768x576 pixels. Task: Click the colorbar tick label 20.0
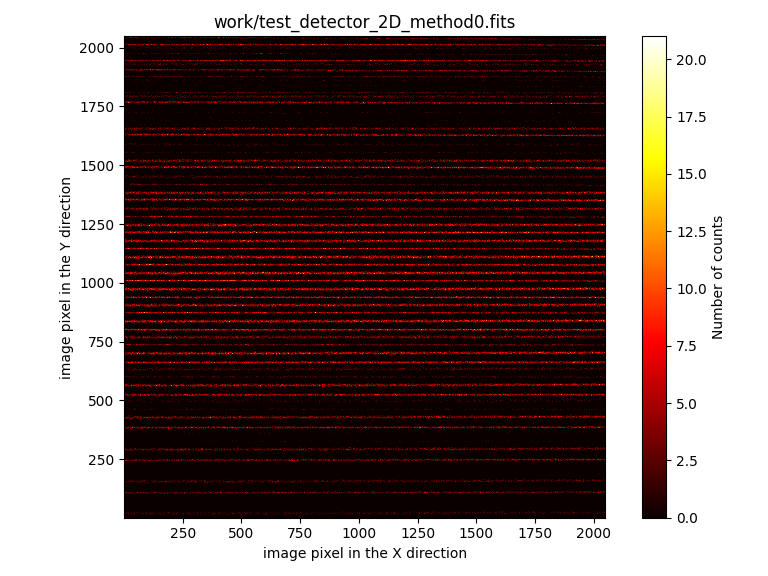(690, 60)
